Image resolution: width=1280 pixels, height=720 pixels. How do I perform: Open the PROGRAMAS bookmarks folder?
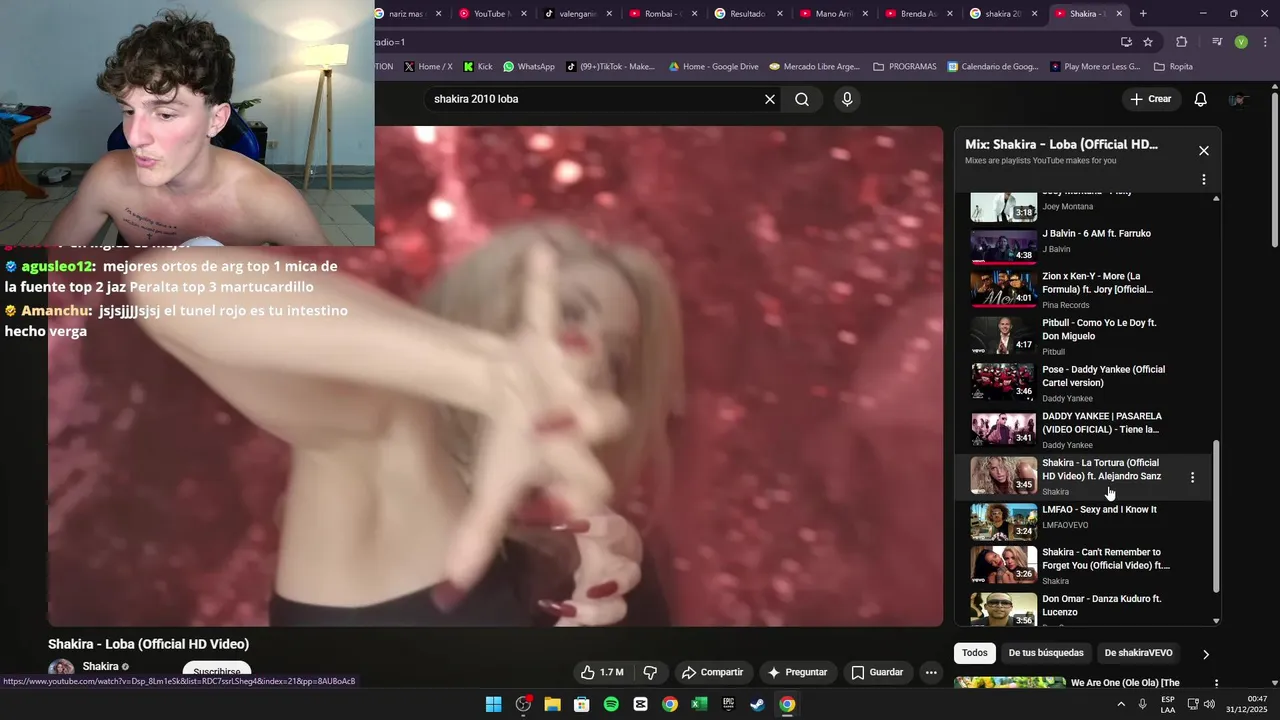[905, 67]
